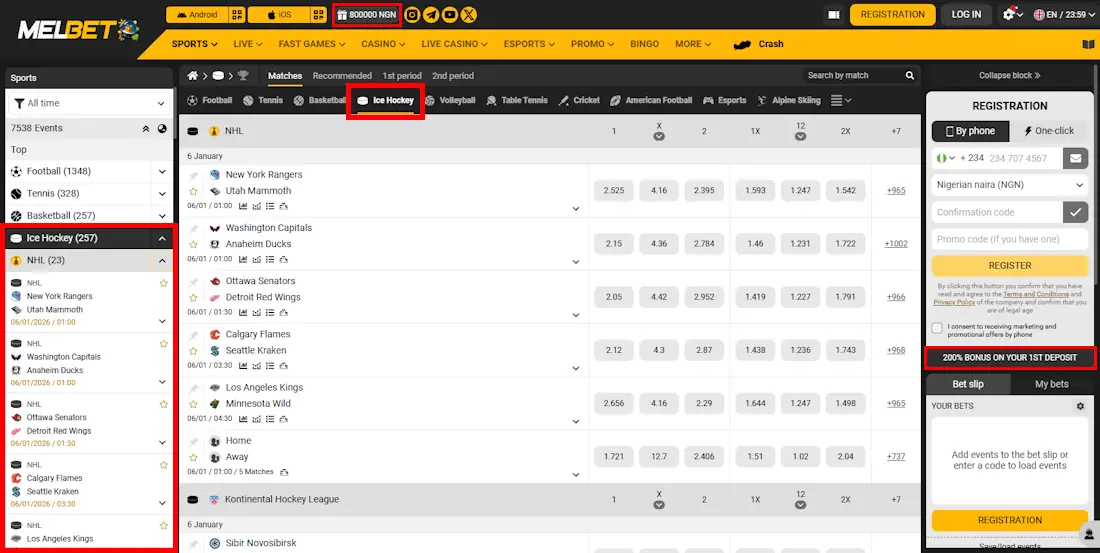Open the bet coupon ticket icon in header

[833, 14]
